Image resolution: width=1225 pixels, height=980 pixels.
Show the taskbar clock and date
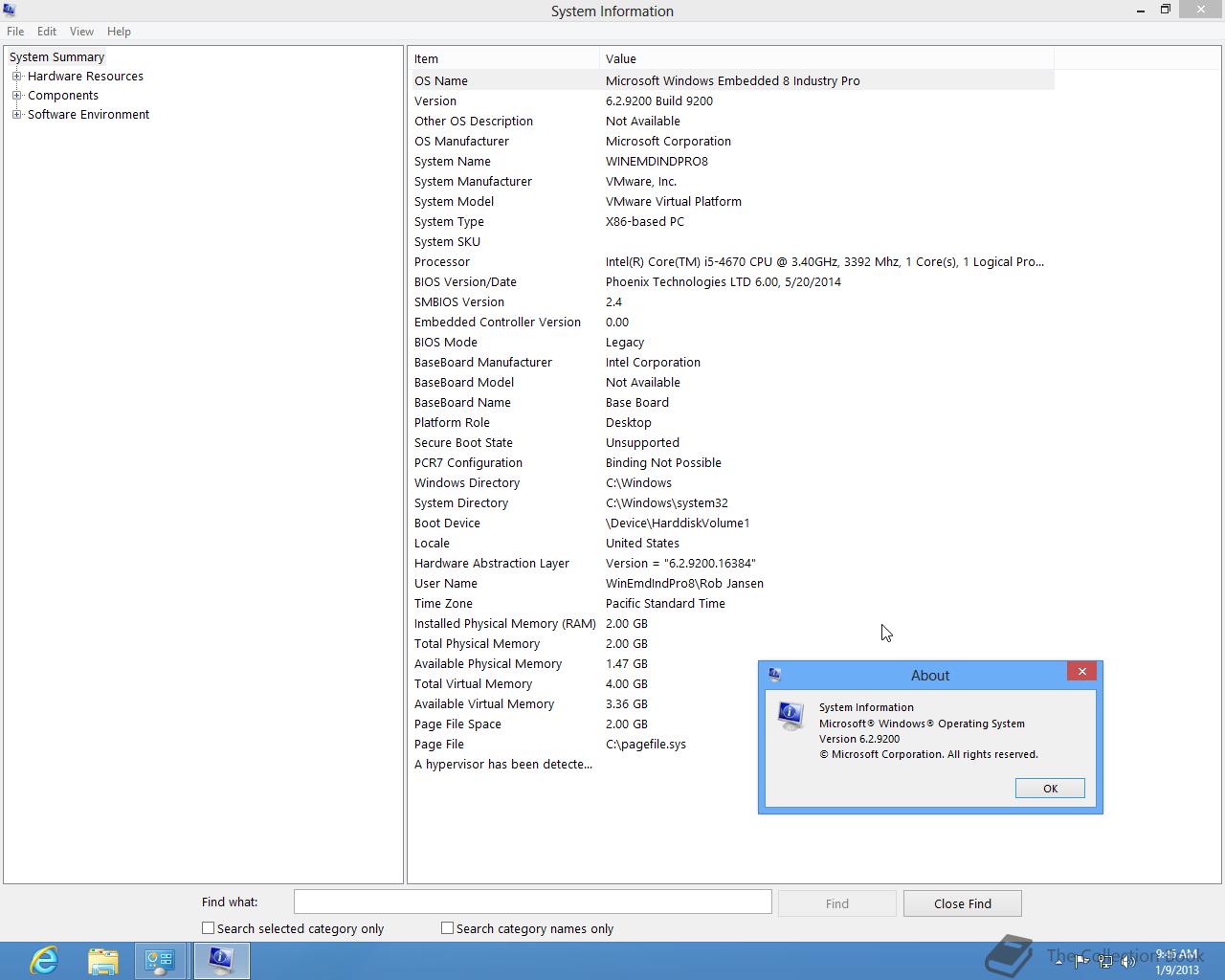[x=1176, y=962]
